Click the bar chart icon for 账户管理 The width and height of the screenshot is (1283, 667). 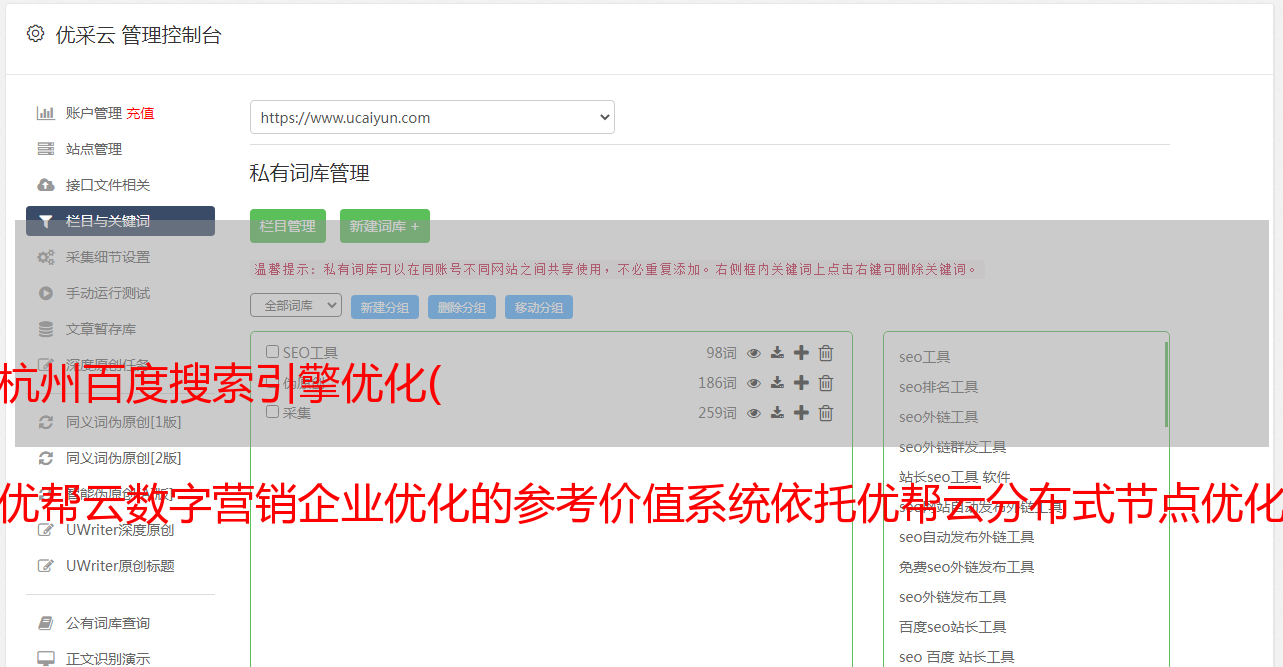click(46, 113)
